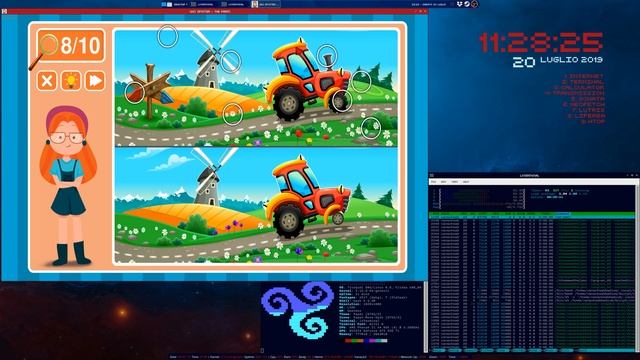
Task: Click the purple flowers on the lower picture's hill
Action: 234,224
